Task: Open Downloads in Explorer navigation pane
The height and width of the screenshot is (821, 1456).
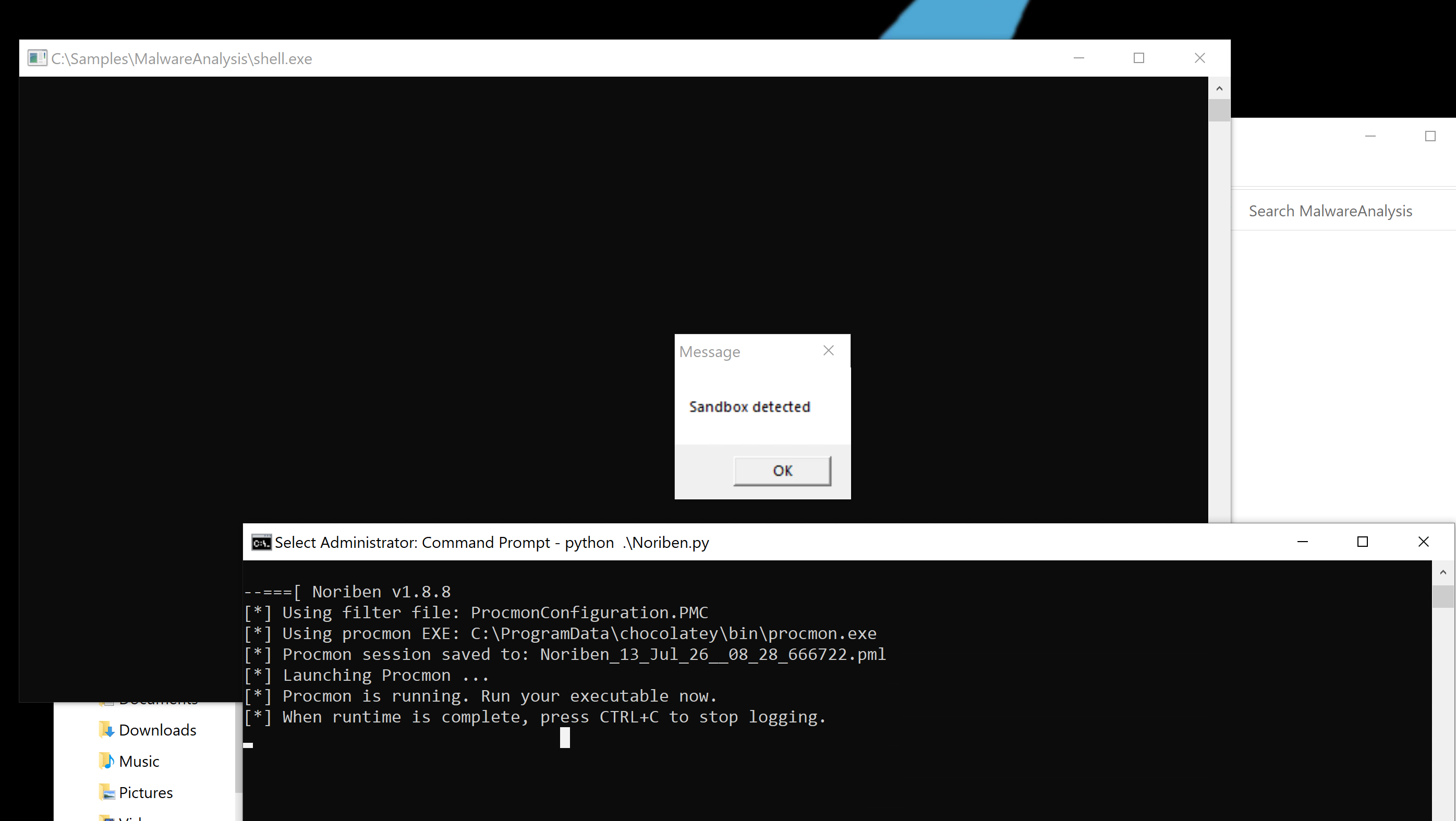Action: pyautogui.click(x=157, y=730)
